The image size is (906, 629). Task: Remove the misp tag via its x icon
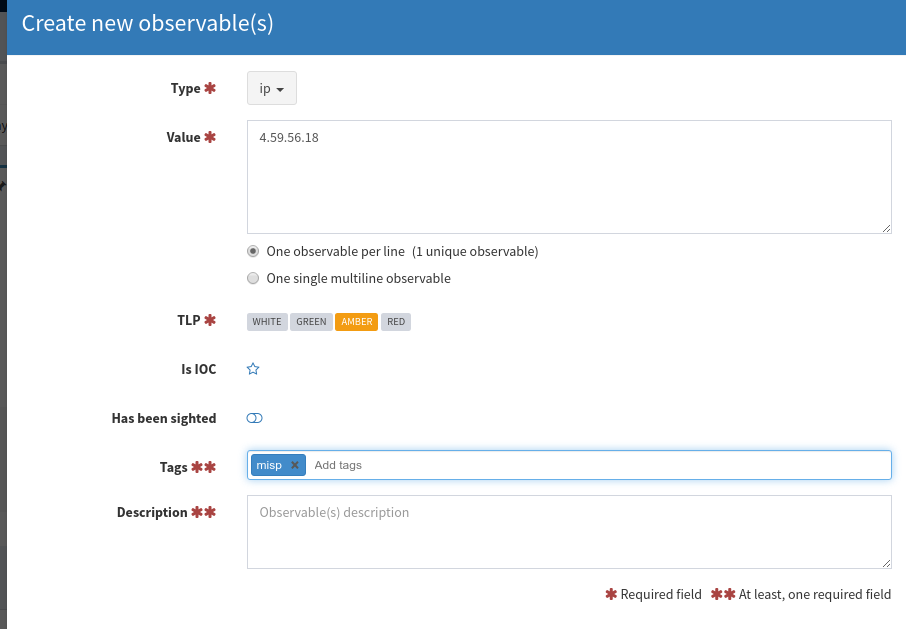click(x=293, y=465)
